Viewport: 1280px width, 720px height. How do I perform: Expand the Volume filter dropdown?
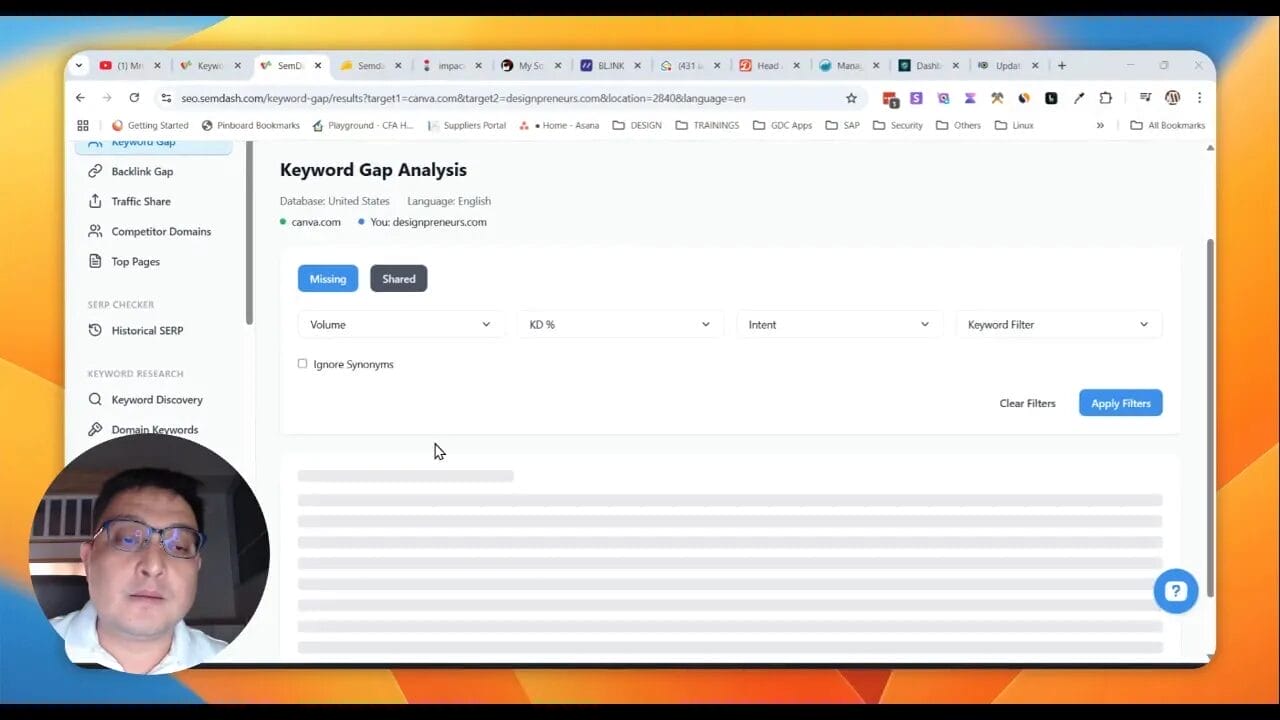coord(400,324)
